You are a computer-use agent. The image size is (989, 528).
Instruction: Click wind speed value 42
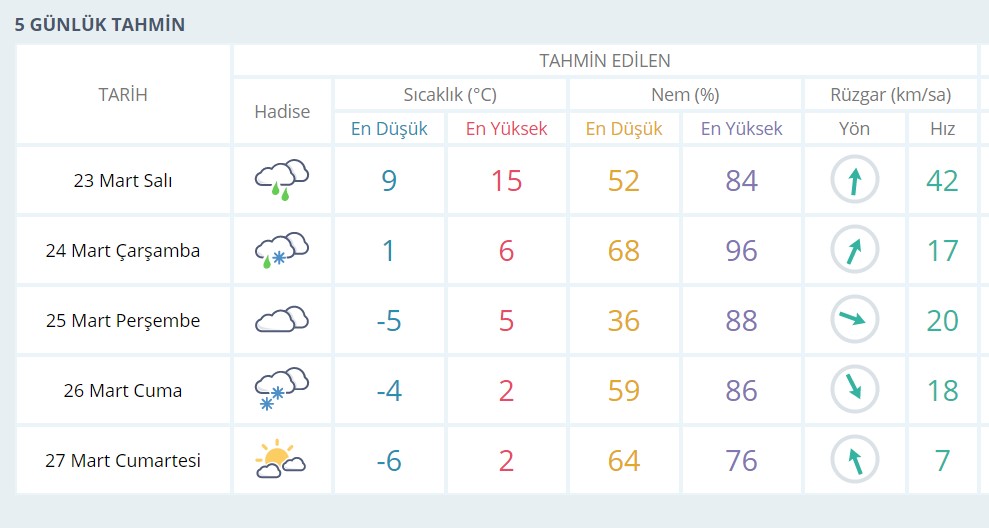point(942,181)
